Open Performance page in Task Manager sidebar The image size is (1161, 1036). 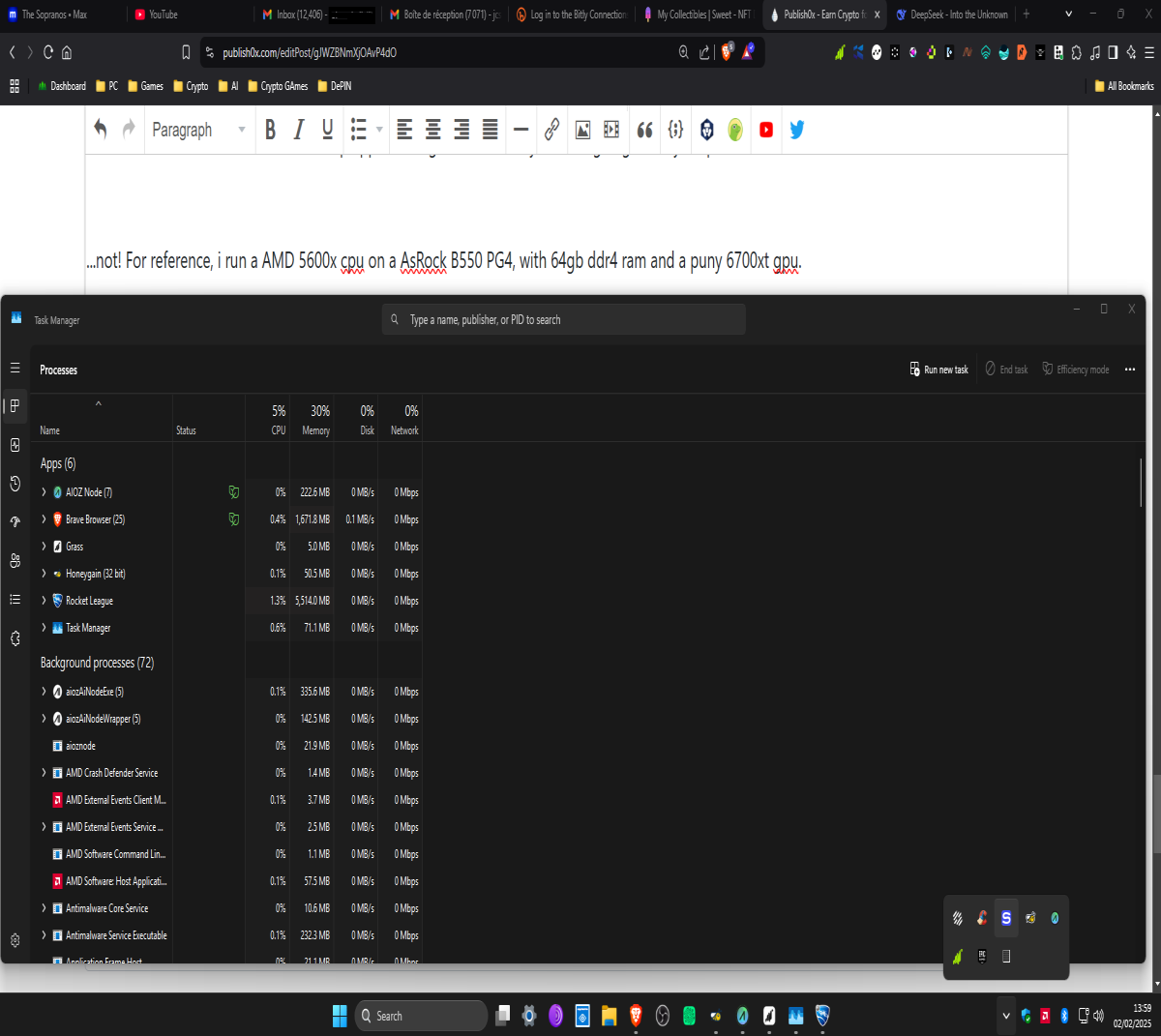coord(15,445)
